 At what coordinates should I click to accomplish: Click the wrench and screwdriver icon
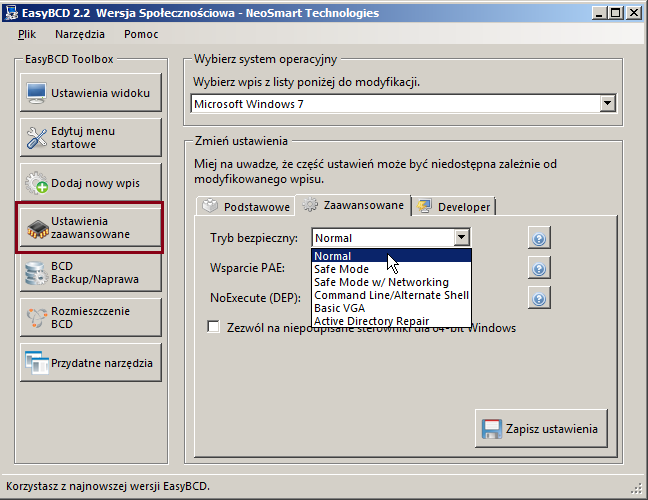(37, 138)
